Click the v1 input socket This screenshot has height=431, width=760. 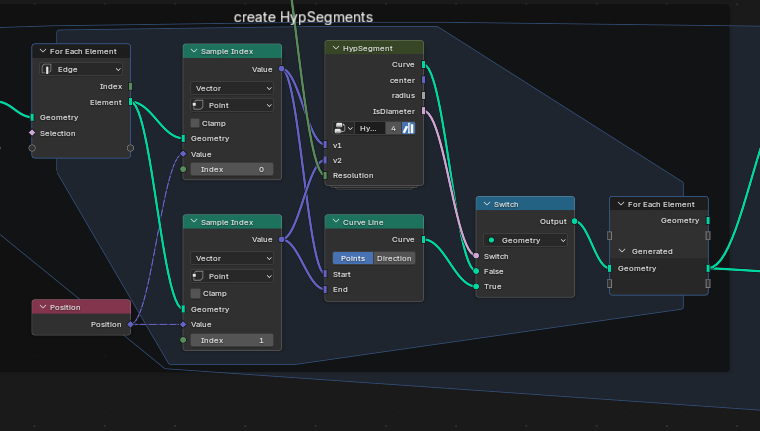(x=325, y=145)
